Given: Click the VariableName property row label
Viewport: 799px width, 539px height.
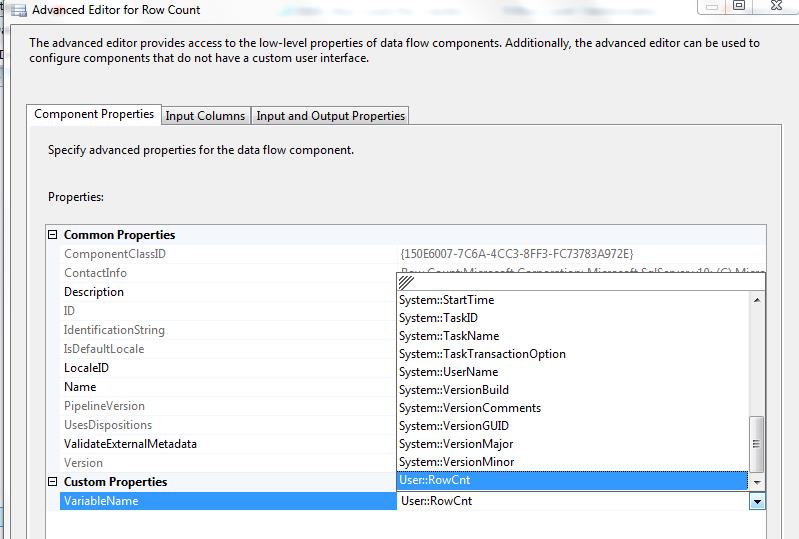Looking at the screenshot, I should 101,501.
